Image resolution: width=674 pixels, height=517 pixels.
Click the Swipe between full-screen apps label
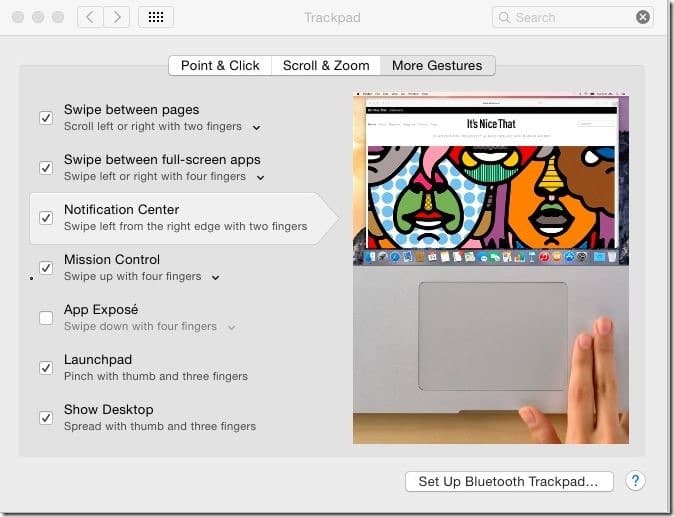tap(162, 159)
